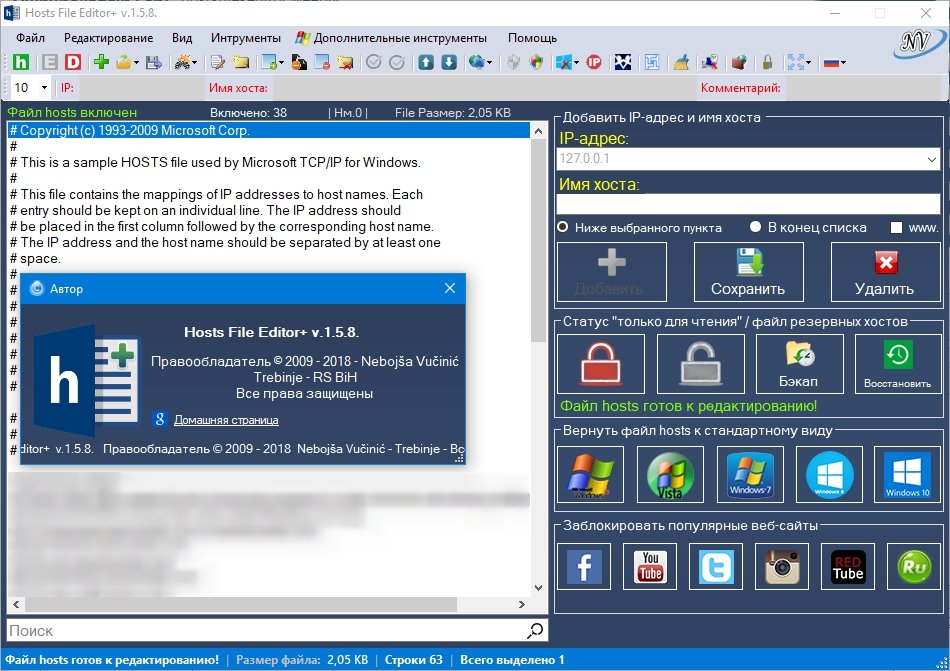Restore default hosts for Windows Vista
950x671 pixels.
point(670,474)
